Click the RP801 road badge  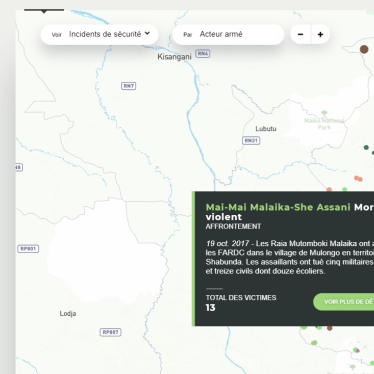[28, 249]
